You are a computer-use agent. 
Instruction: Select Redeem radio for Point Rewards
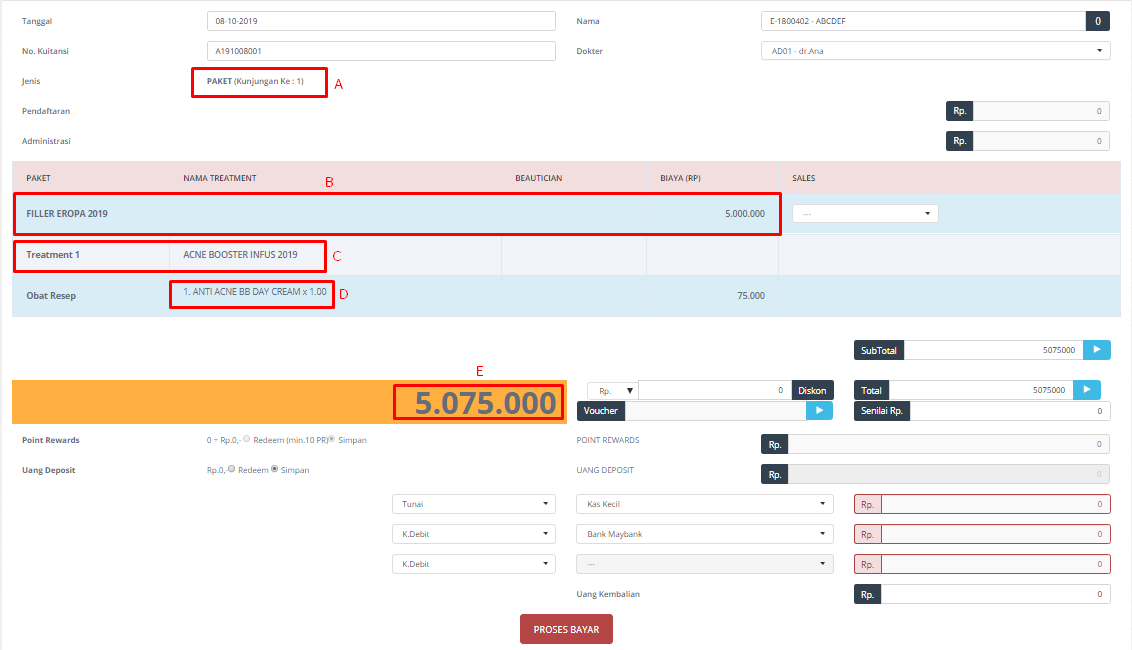tap(246, 440)
